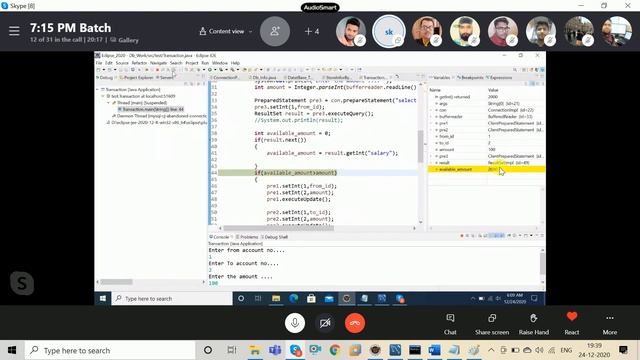The width and height of the screenshot is (640, 360).
Task: Open the File menu in shared Eclipse
Action: click(99, 63)
